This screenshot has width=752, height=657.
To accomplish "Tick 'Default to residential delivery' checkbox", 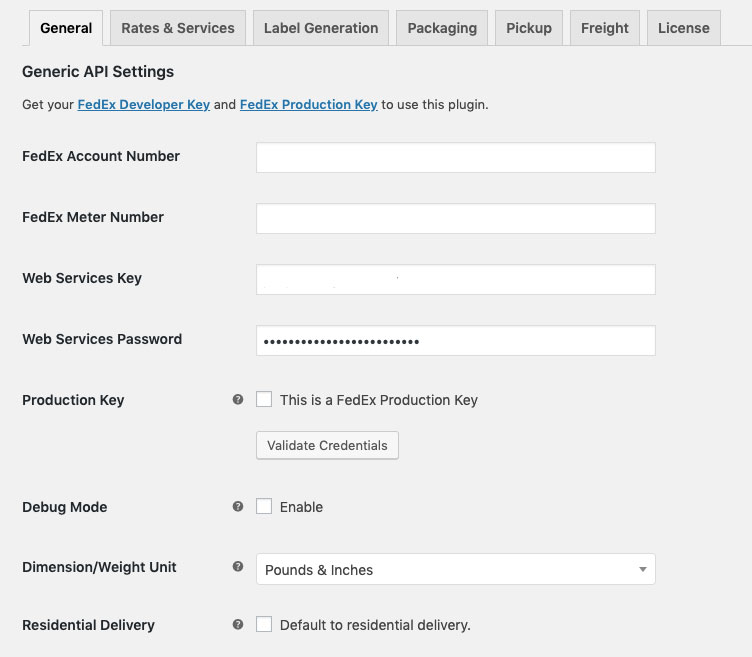I will coord(264,624).
